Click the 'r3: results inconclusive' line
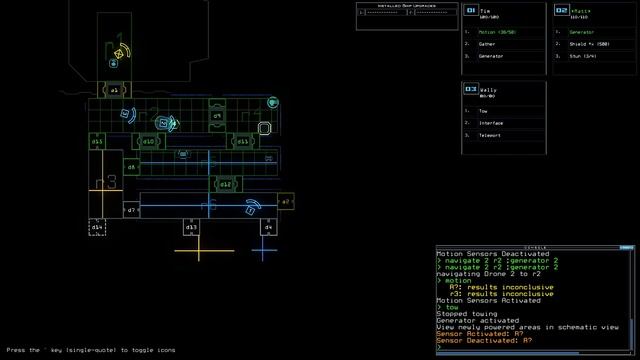 (502, 294)
